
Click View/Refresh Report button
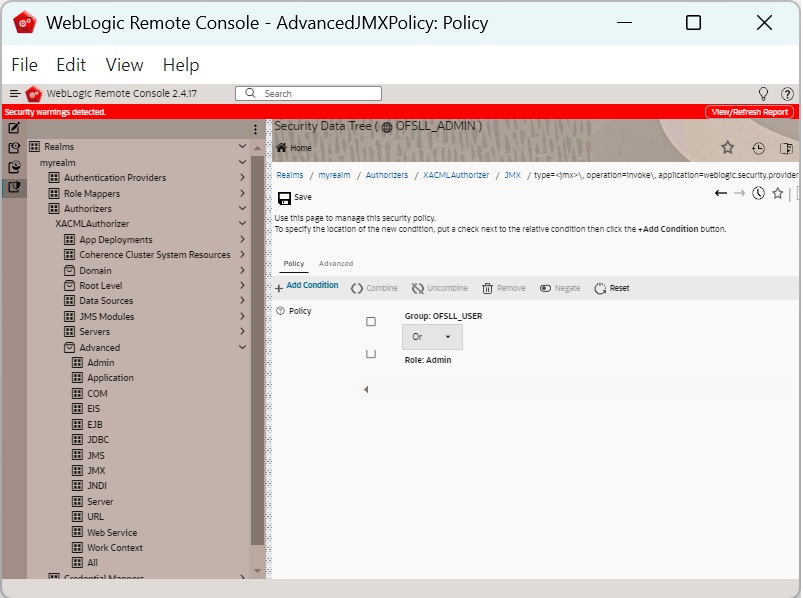click(749, 112)
